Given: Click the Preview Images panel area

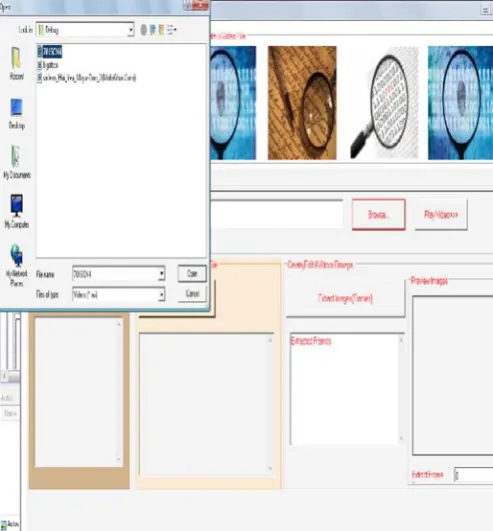Looking at the screenshot, I should click(x=453, y=375).
